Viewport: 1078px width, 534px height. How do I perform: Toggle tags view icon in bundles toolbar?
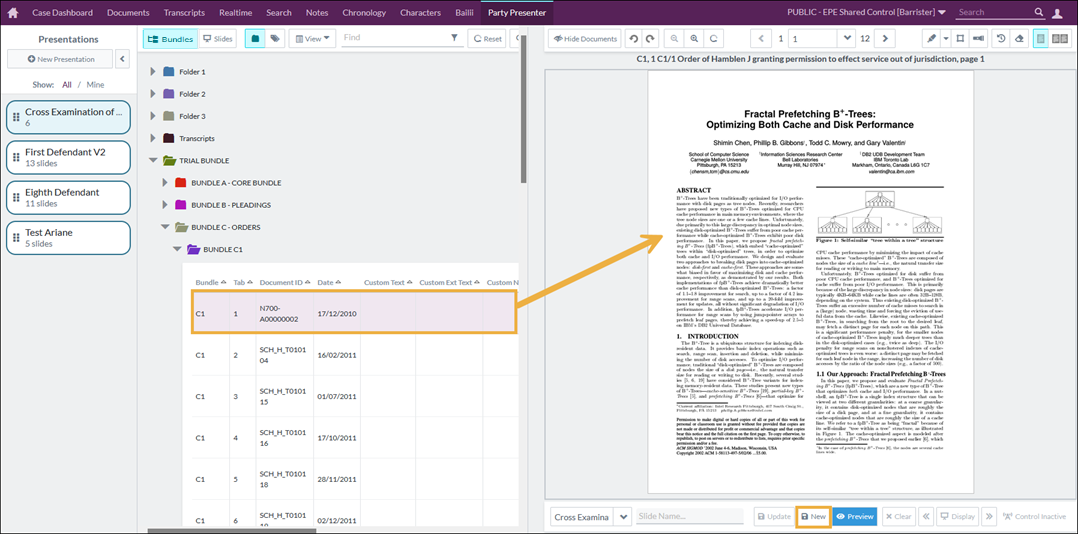click(275, 38)
